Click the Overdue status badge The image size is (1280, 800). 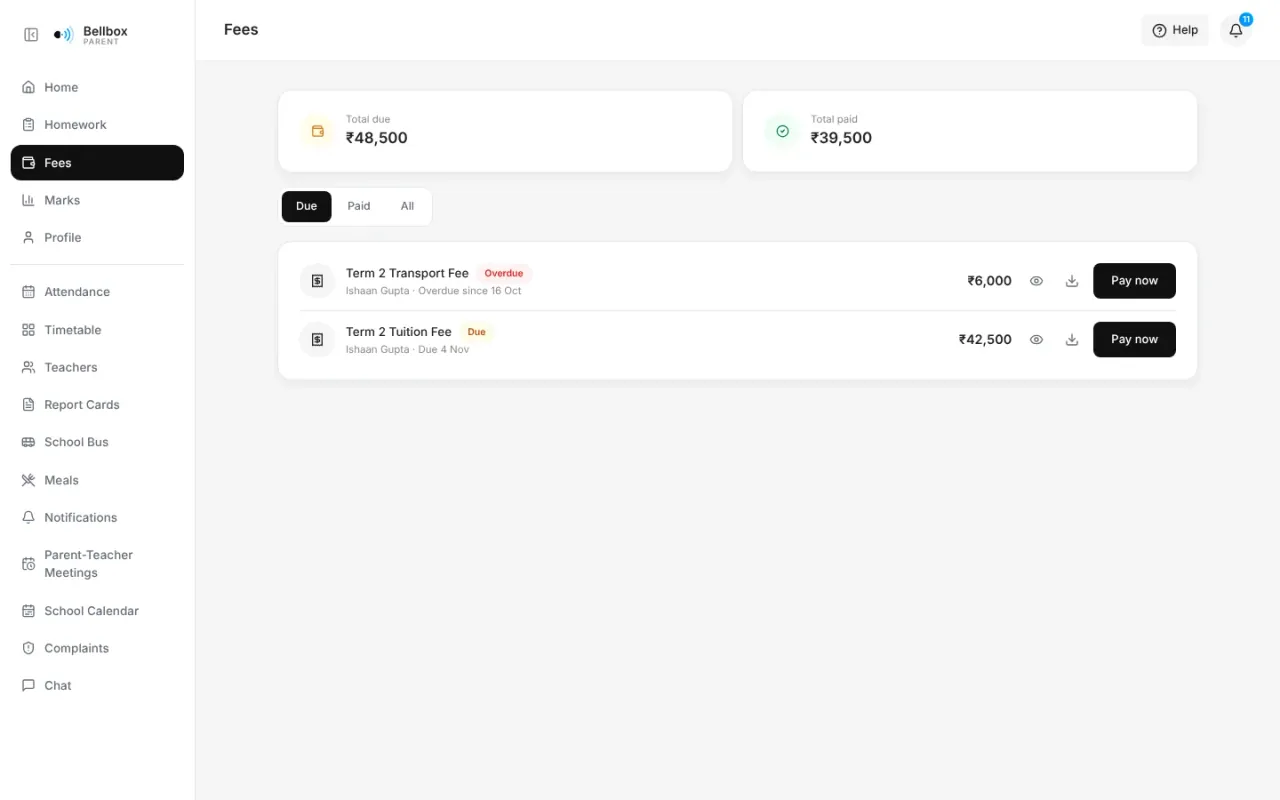[x=504, y=273]
